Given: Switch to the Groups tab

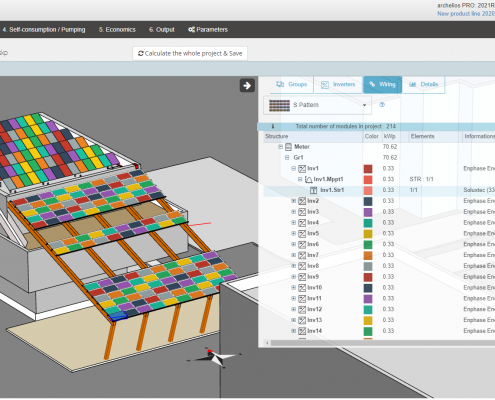Looking at the screenshot, I should [292, 84].
